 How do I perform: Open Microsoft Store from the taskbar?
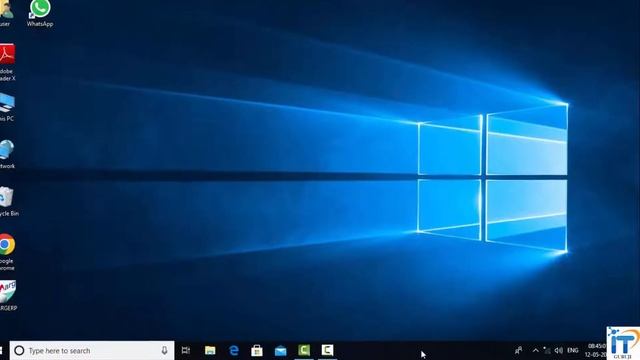click(257, 350)
